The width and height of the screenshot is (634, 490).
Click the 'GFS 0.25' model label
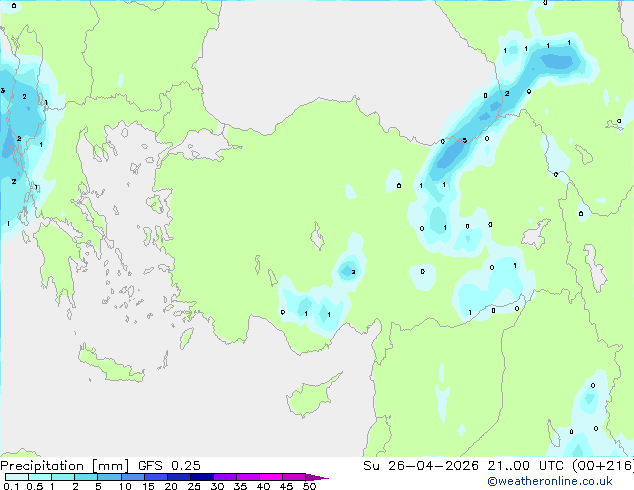169,466
